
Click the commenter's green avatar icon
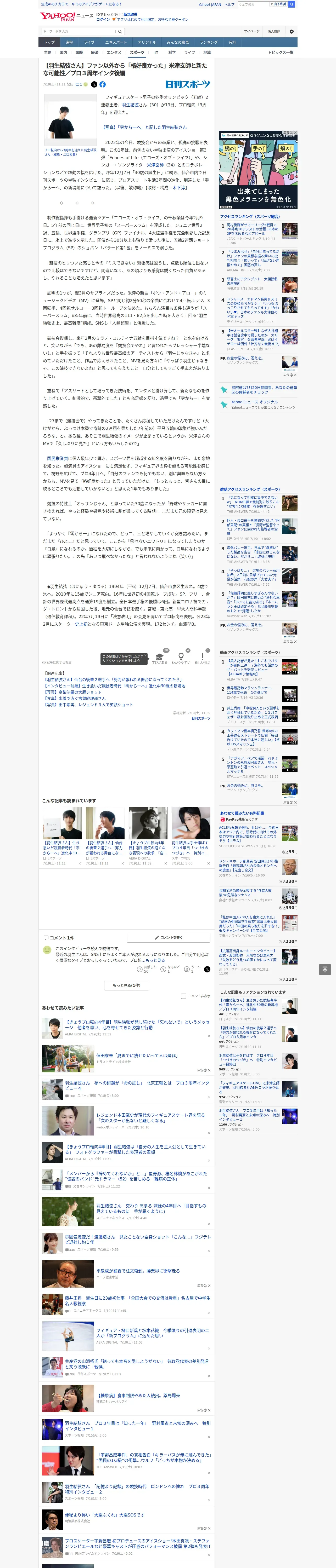[47, 950]
